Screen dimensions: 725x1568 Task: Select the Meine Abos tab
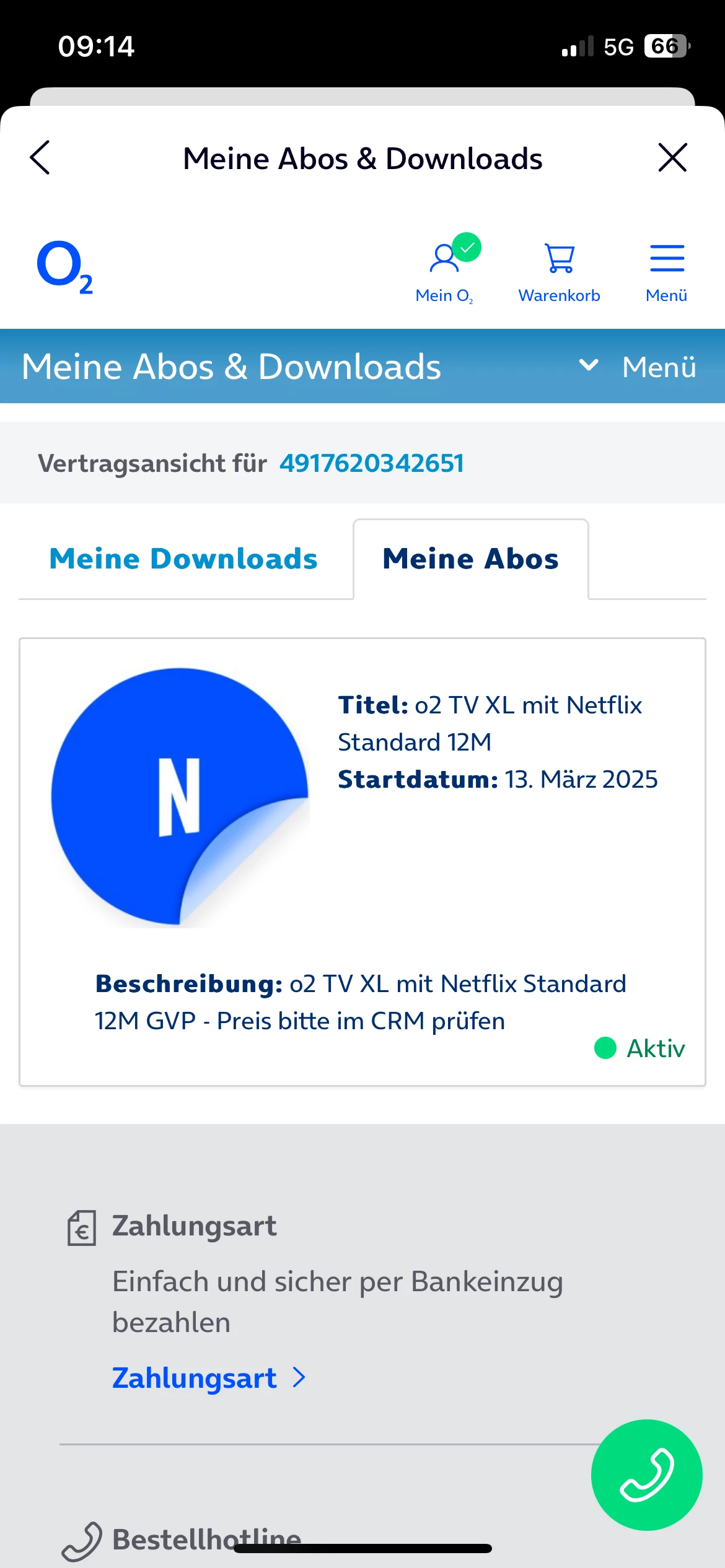click(471, 559)
